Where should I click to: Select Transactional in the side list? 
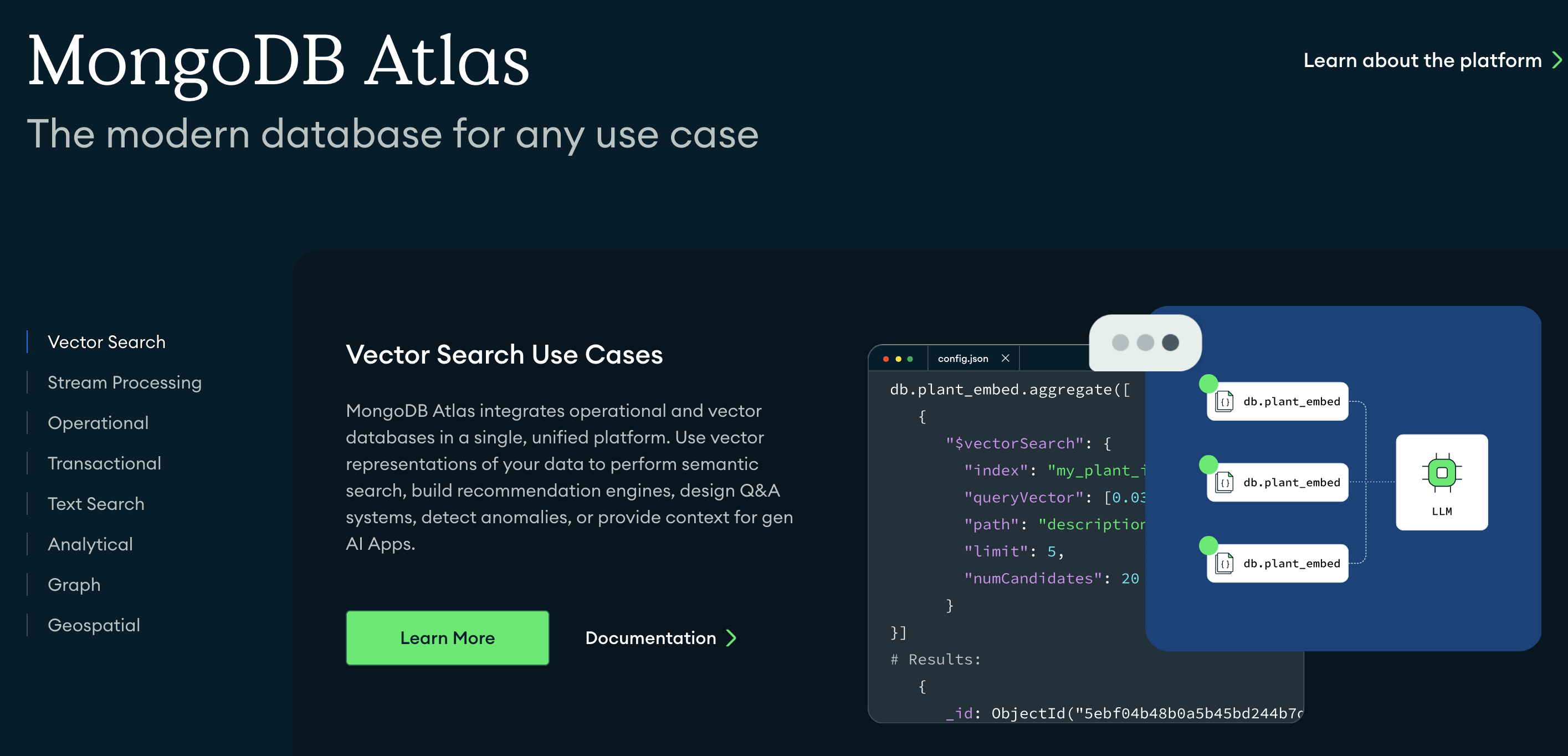coord(105,463)
